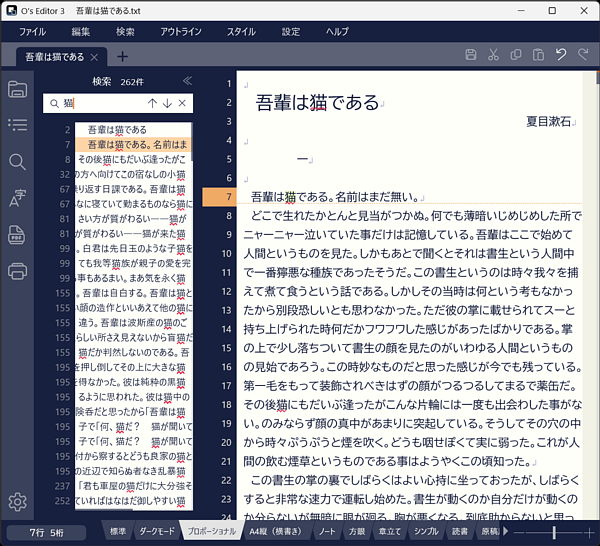
Task: Switch to the ノート style tab
Action: pos(327,531)
